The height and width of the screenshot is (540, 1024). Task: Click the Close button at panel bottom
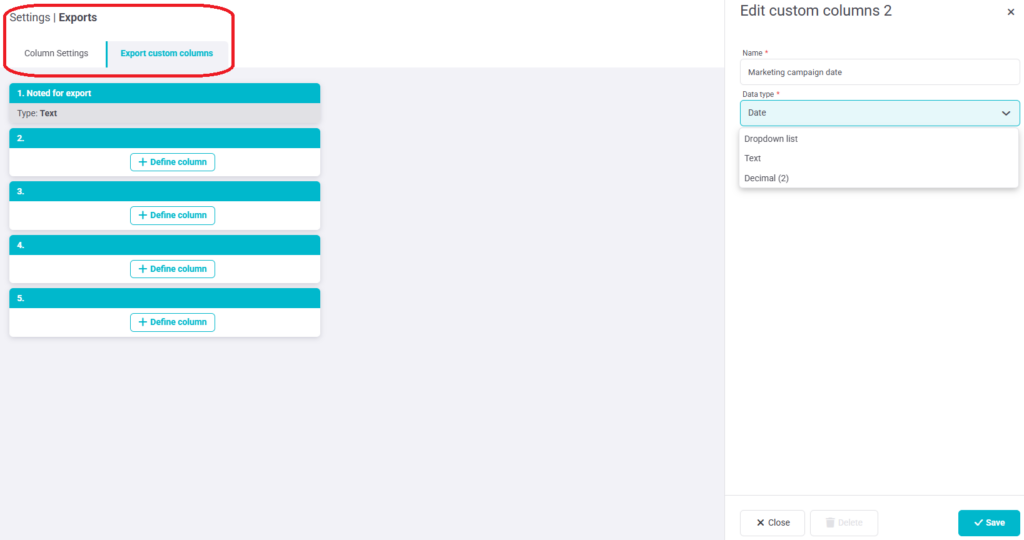[773, 523]
